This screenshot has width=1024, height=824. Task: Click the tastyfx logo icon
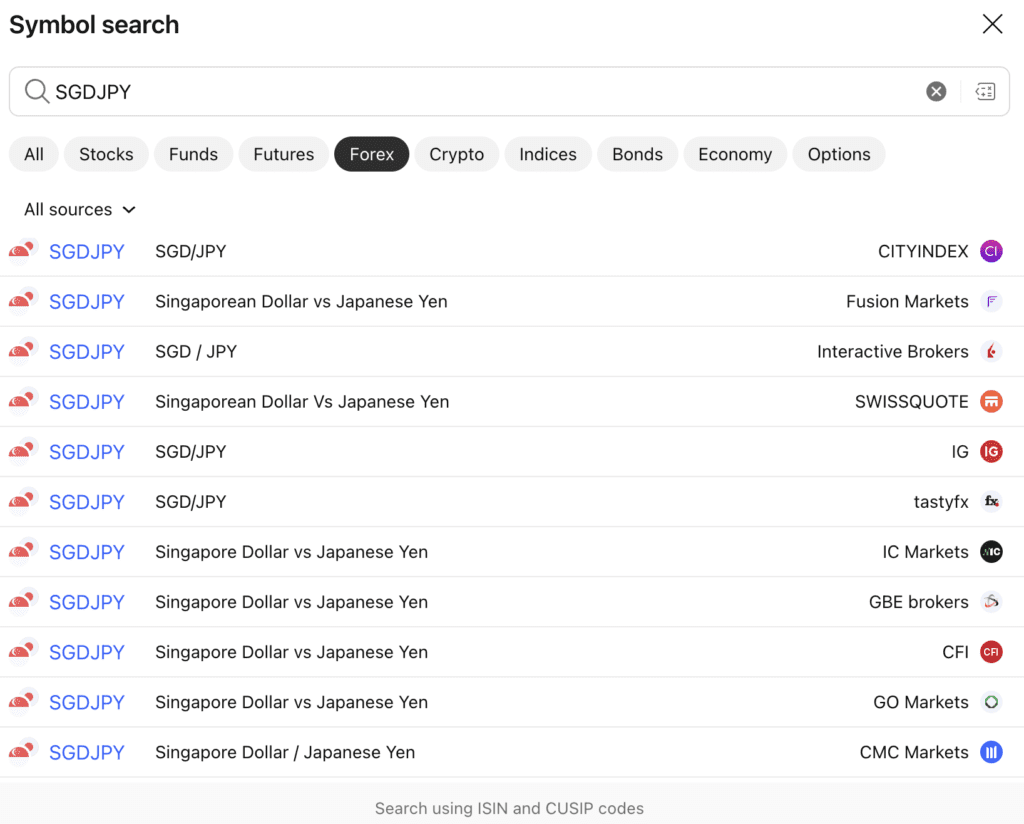tap(991, 501)
